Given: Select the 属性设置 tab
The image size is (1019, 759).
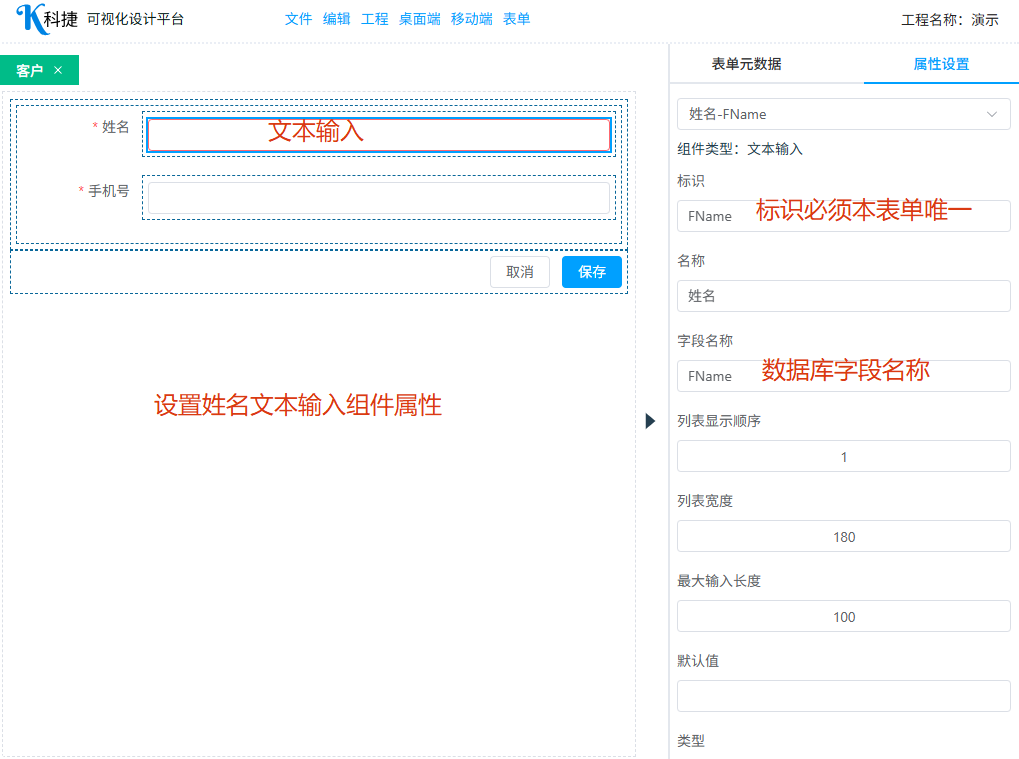Looking at the screenshot, I should point(941,64).
